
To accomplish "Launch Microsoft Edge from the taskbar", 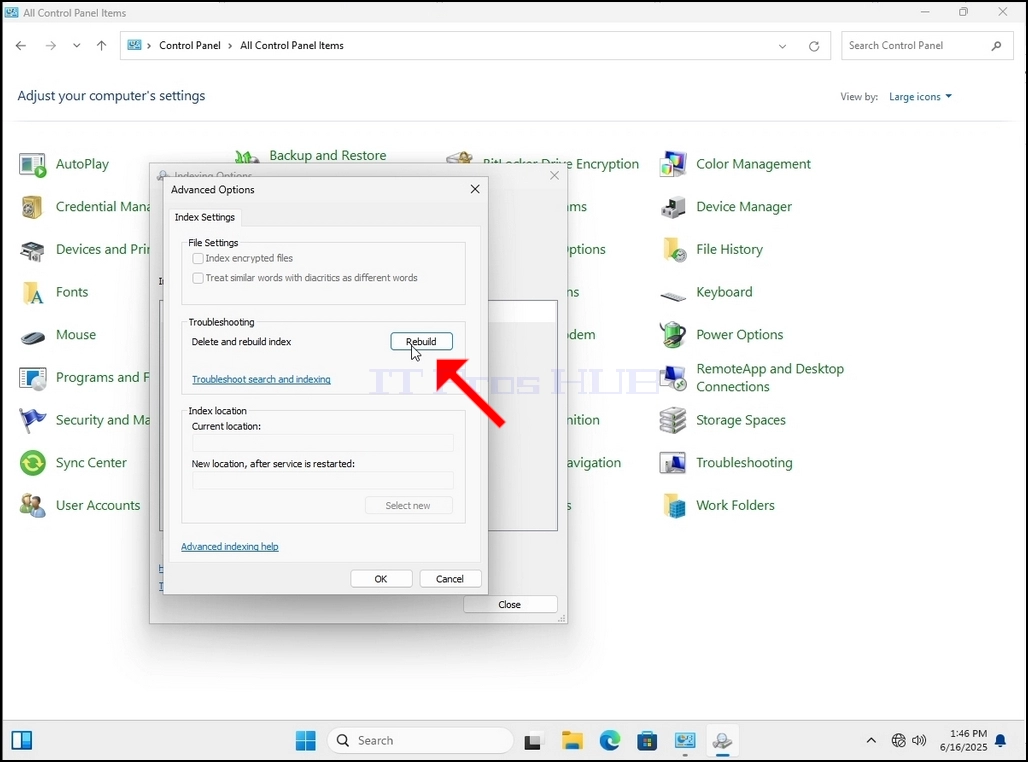I will tap(610, 741).
